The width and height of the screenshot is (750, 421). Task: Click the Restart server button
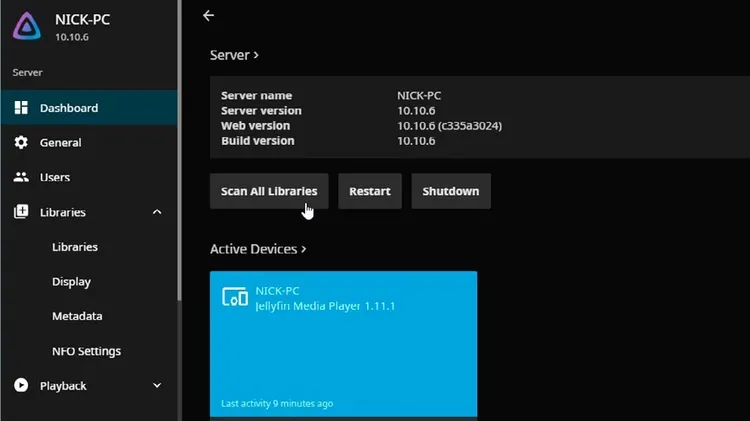pyautogui.click(x=370, y=191)
